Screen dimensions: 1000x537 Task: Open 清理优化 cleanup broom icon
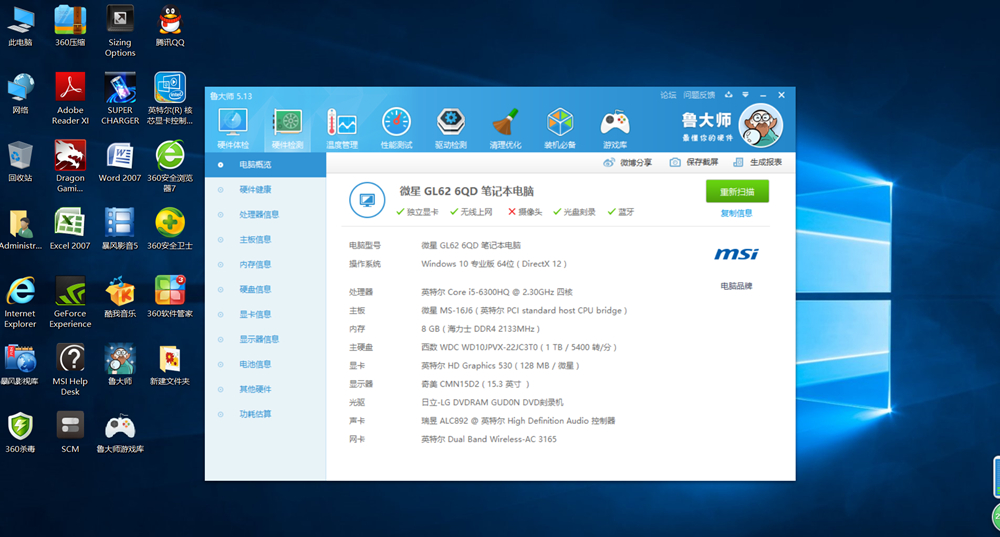pyautogui.click(x=505, y=128)
